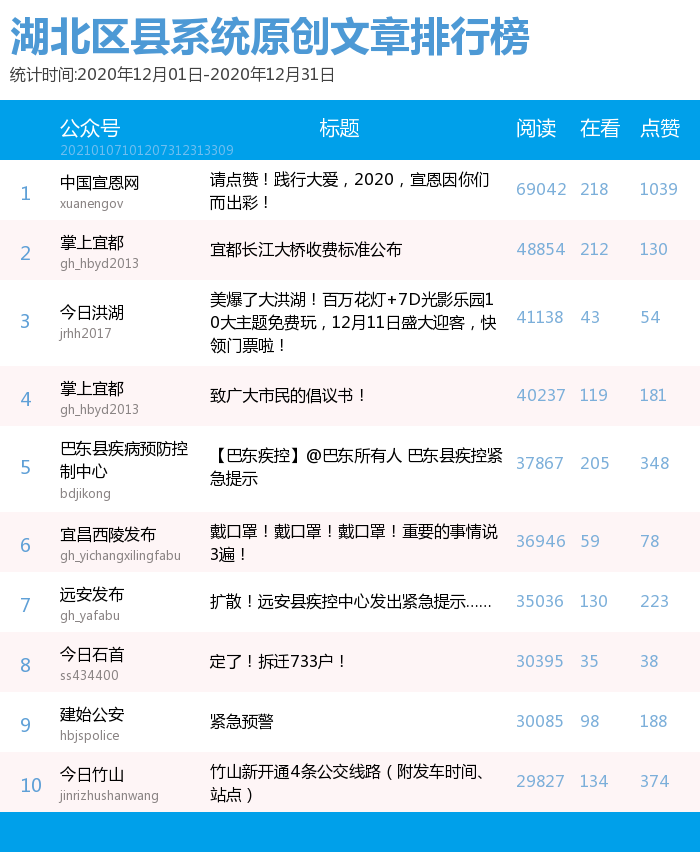
Task: Open article 宜都长江大桥收费标准公布
Action: point(306,249)
